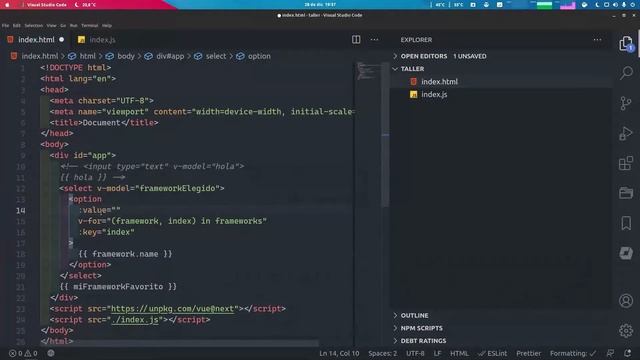This screenshot has width=640, height=360.
Task: Split the editor to the right
Action: click(x=356, y=40)
